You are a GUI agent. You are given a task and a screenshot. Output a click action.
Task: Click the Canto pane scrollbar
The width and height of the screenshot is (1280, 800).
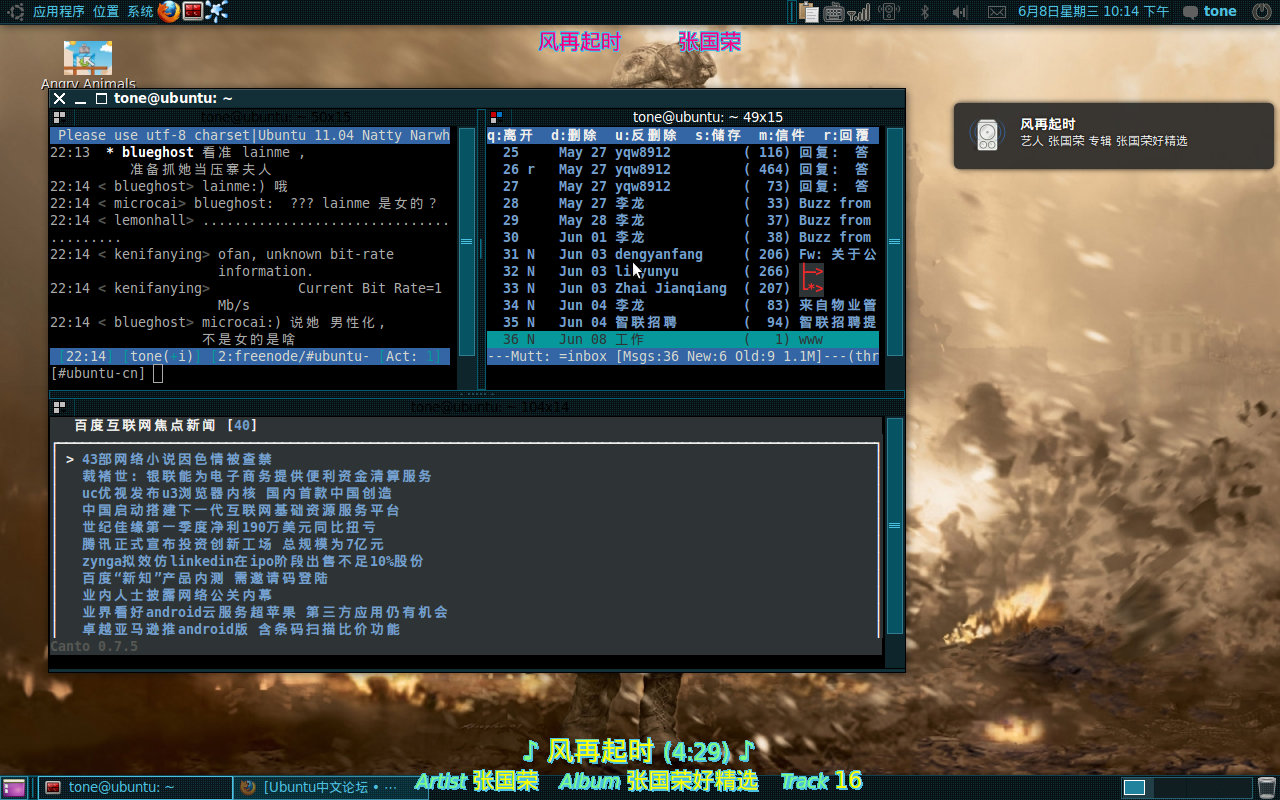click(894, 525)
